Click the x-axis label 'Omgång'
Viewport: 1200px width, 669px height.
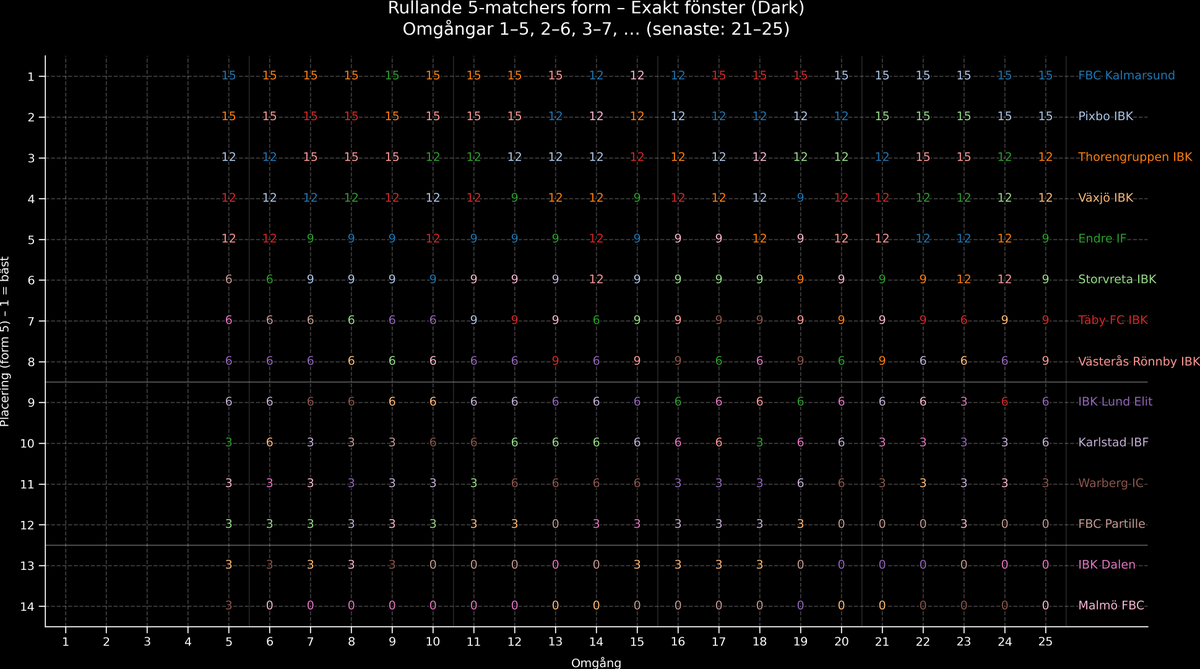click(596, 662)
